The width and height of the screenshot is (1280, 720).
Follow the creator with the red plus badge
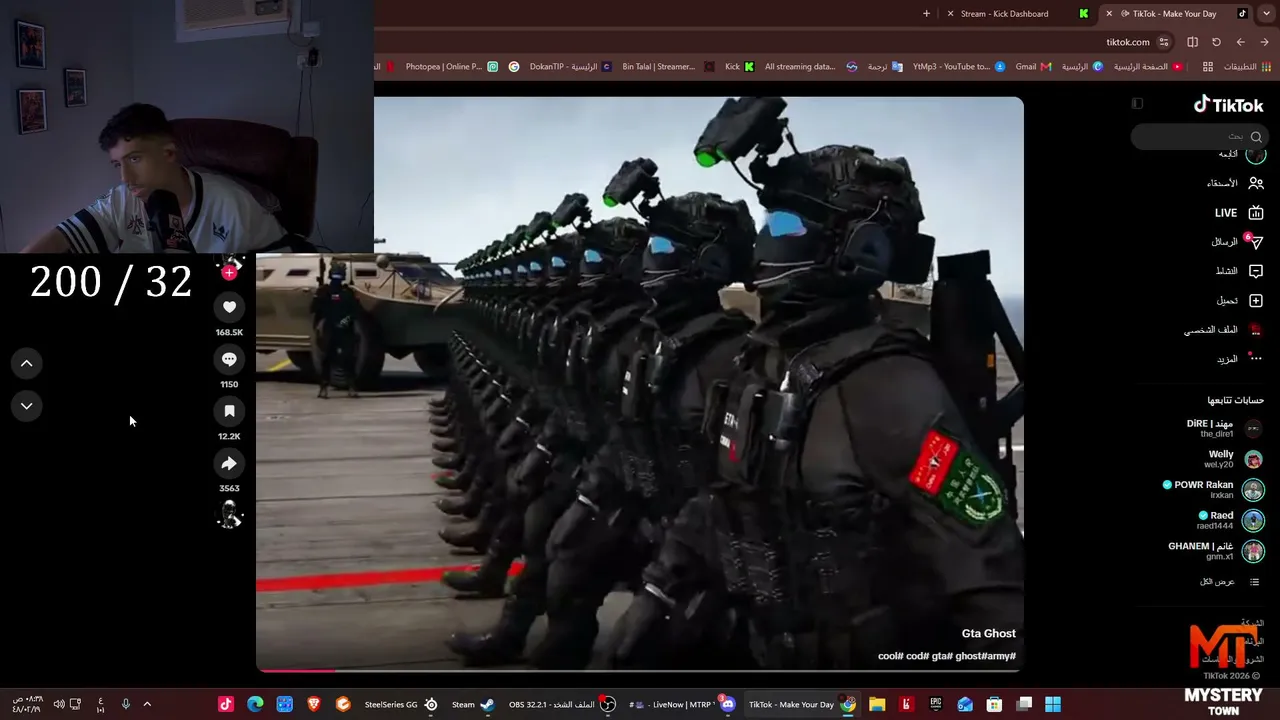[x=229, y=272]
